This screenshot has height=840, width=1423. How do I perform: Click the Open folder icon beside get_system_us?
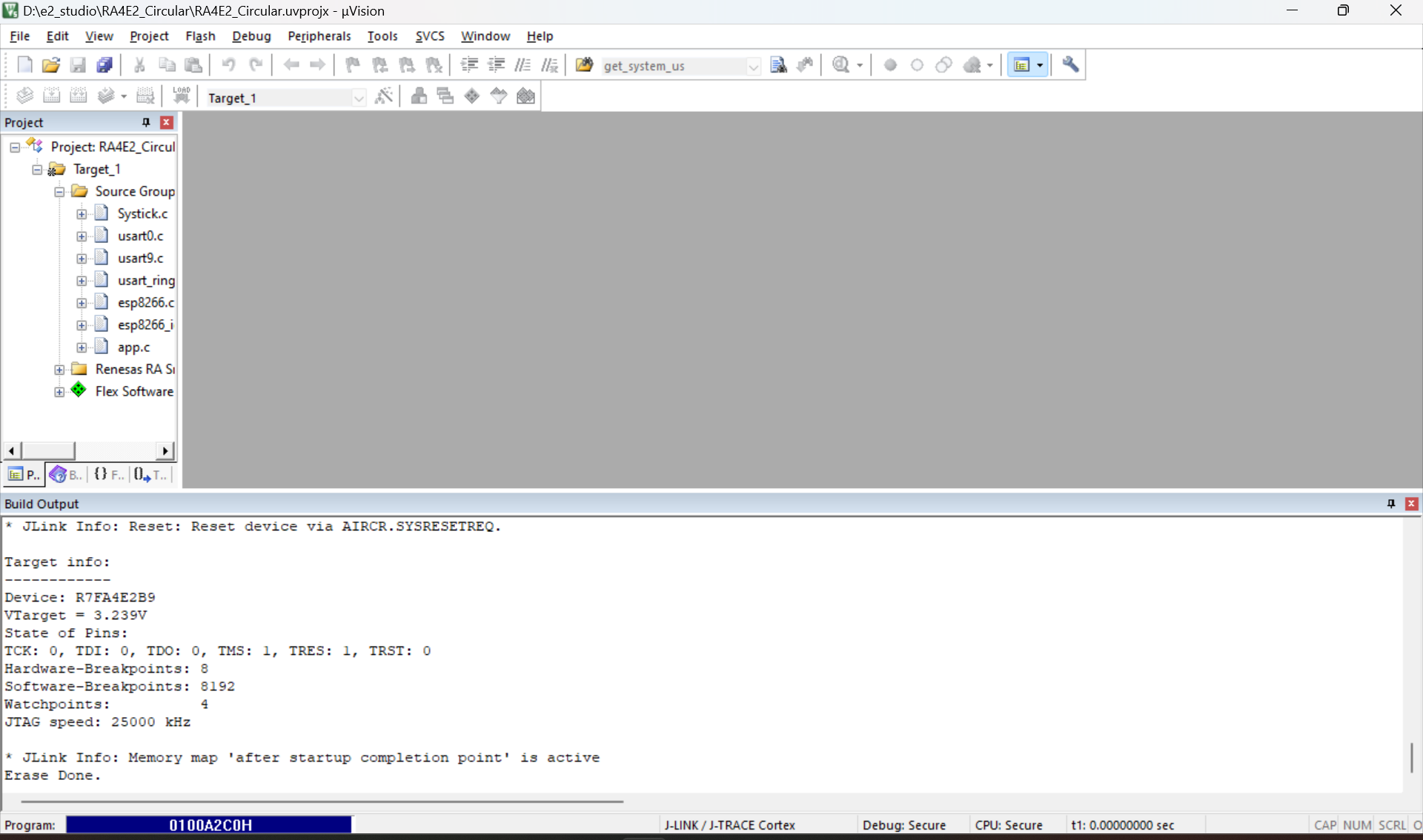point(584,65)
